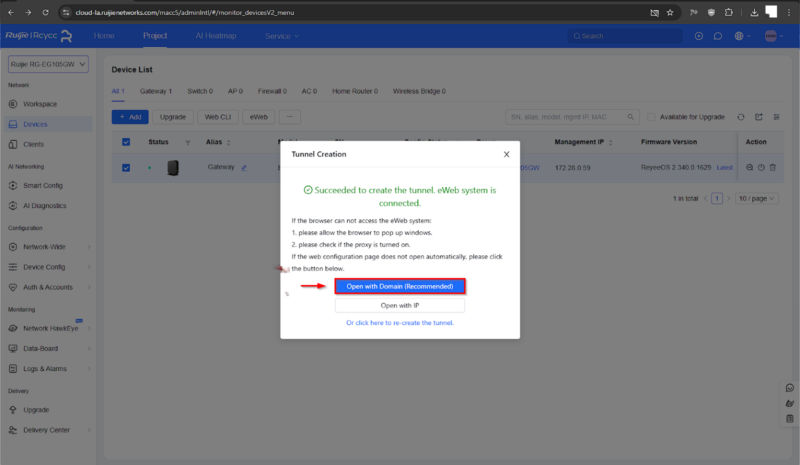Sort by the Alias column

pos(229,142)
